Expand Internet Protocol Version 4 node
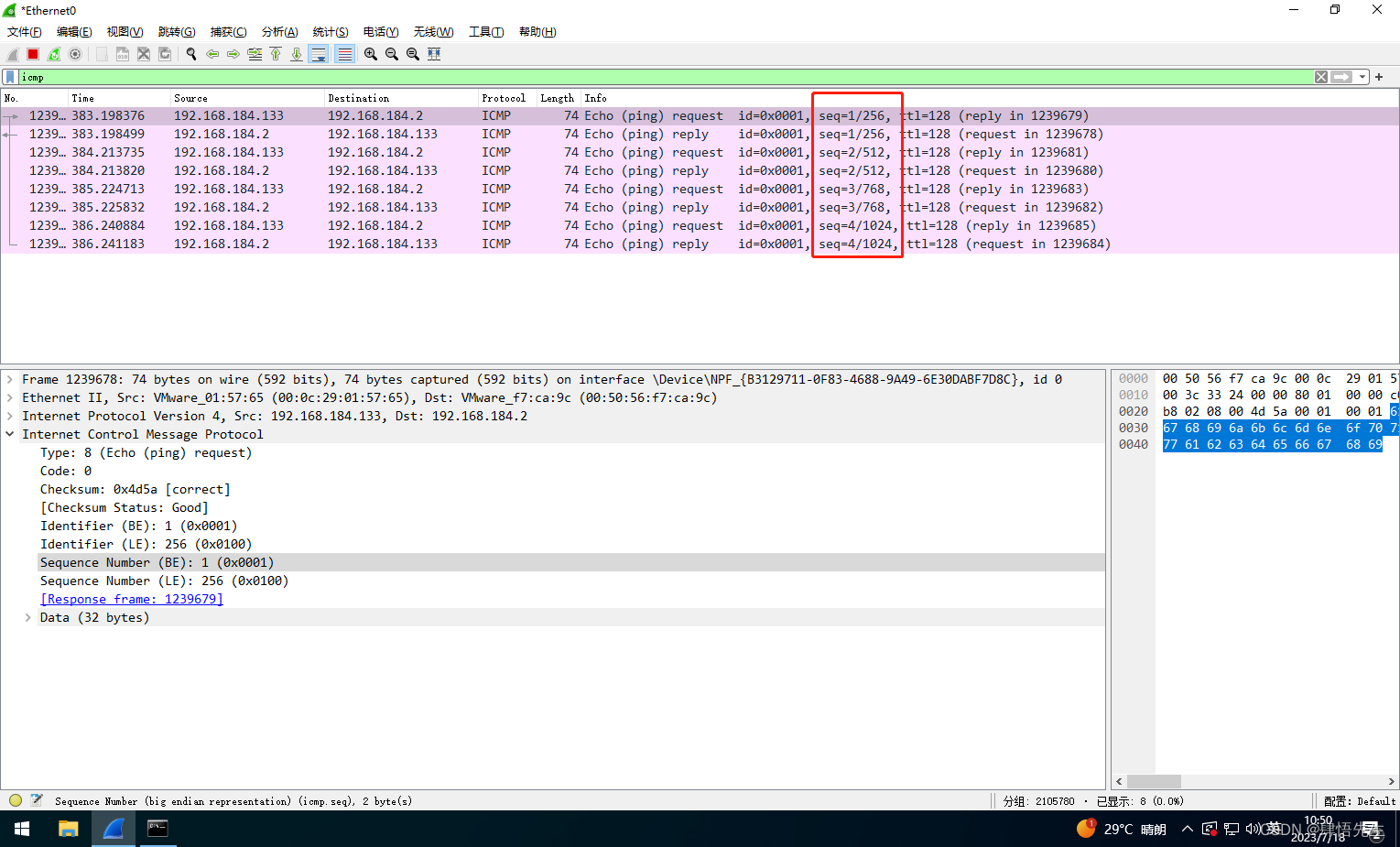The width and height of the screenshot is (1400, 847). tap(10, 416)
